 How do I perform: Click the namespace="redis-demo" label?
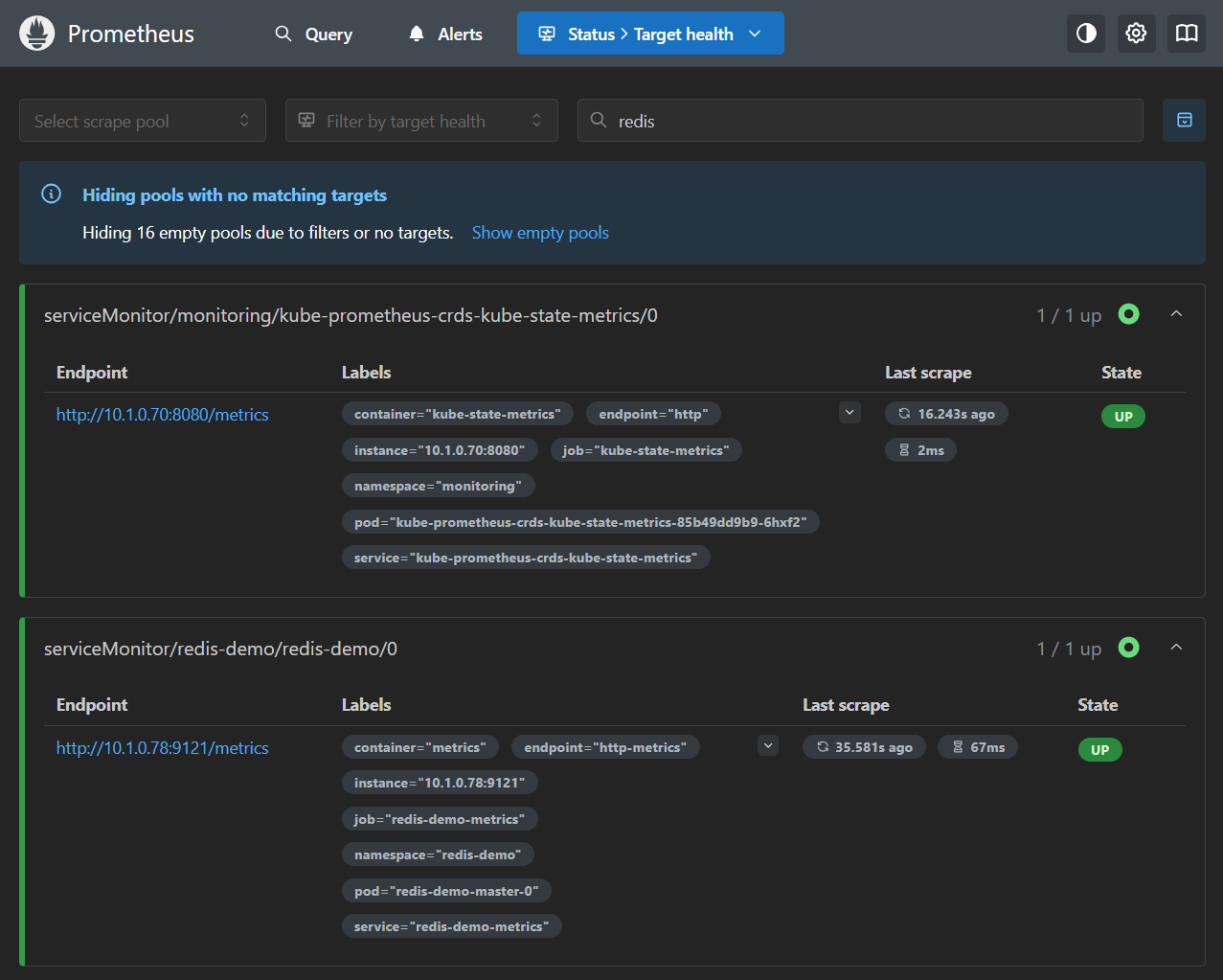click(438, 855)
